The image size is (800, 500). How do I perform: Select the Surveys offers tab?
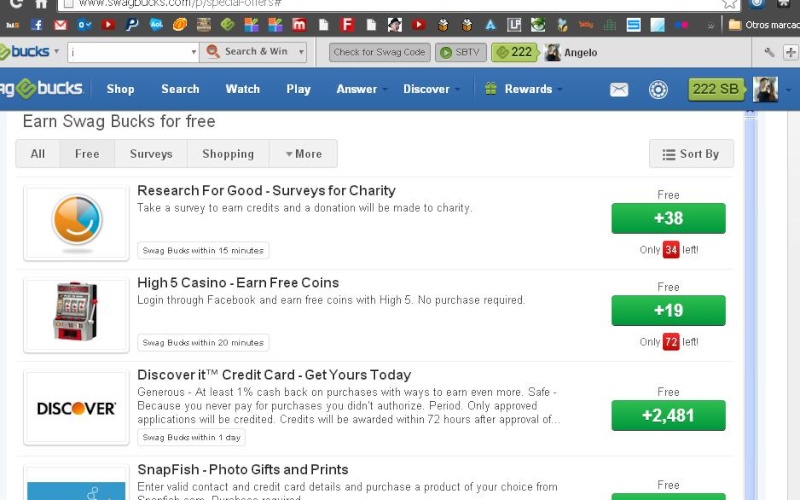click(151, 154)
